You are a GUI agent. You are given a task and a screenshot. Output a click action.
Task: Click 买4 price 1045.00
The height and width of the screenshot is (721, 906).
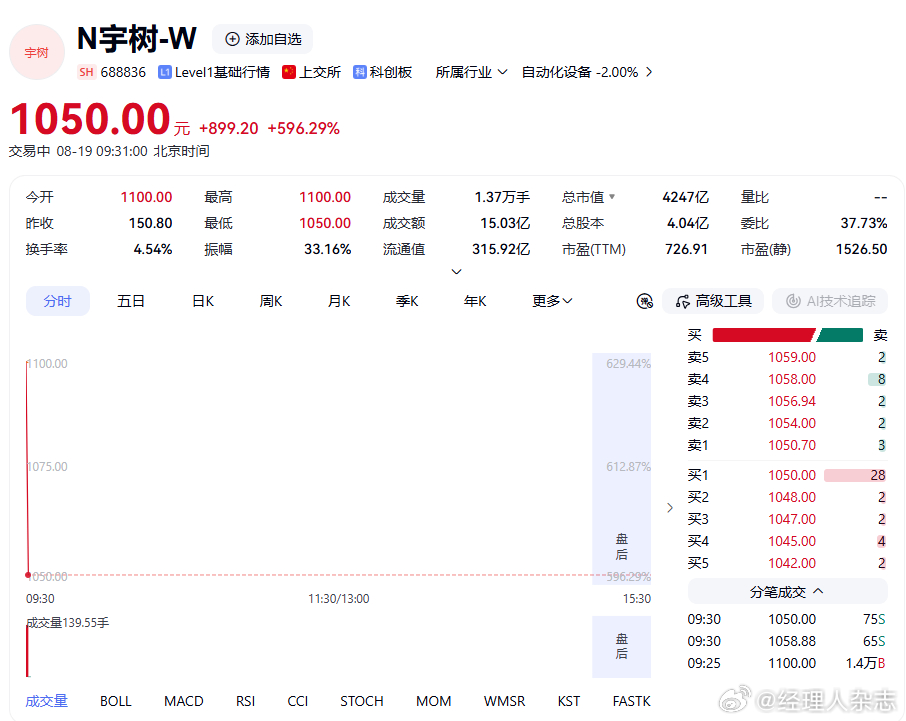pyautogui.click(x=792, y=541)
